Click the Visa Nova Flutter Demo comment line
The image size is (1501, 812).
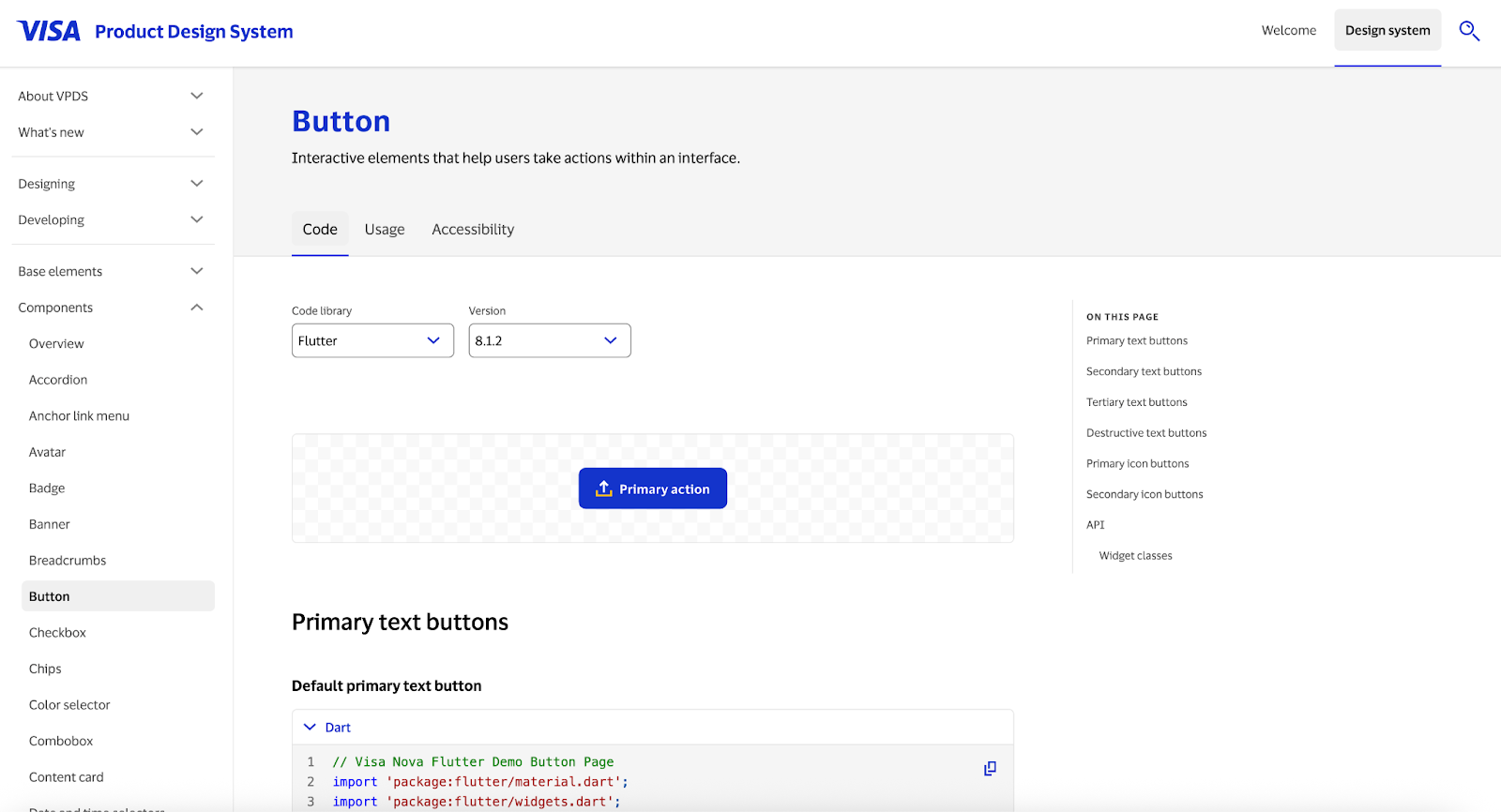pyautogui.click(x=473, y=762)
